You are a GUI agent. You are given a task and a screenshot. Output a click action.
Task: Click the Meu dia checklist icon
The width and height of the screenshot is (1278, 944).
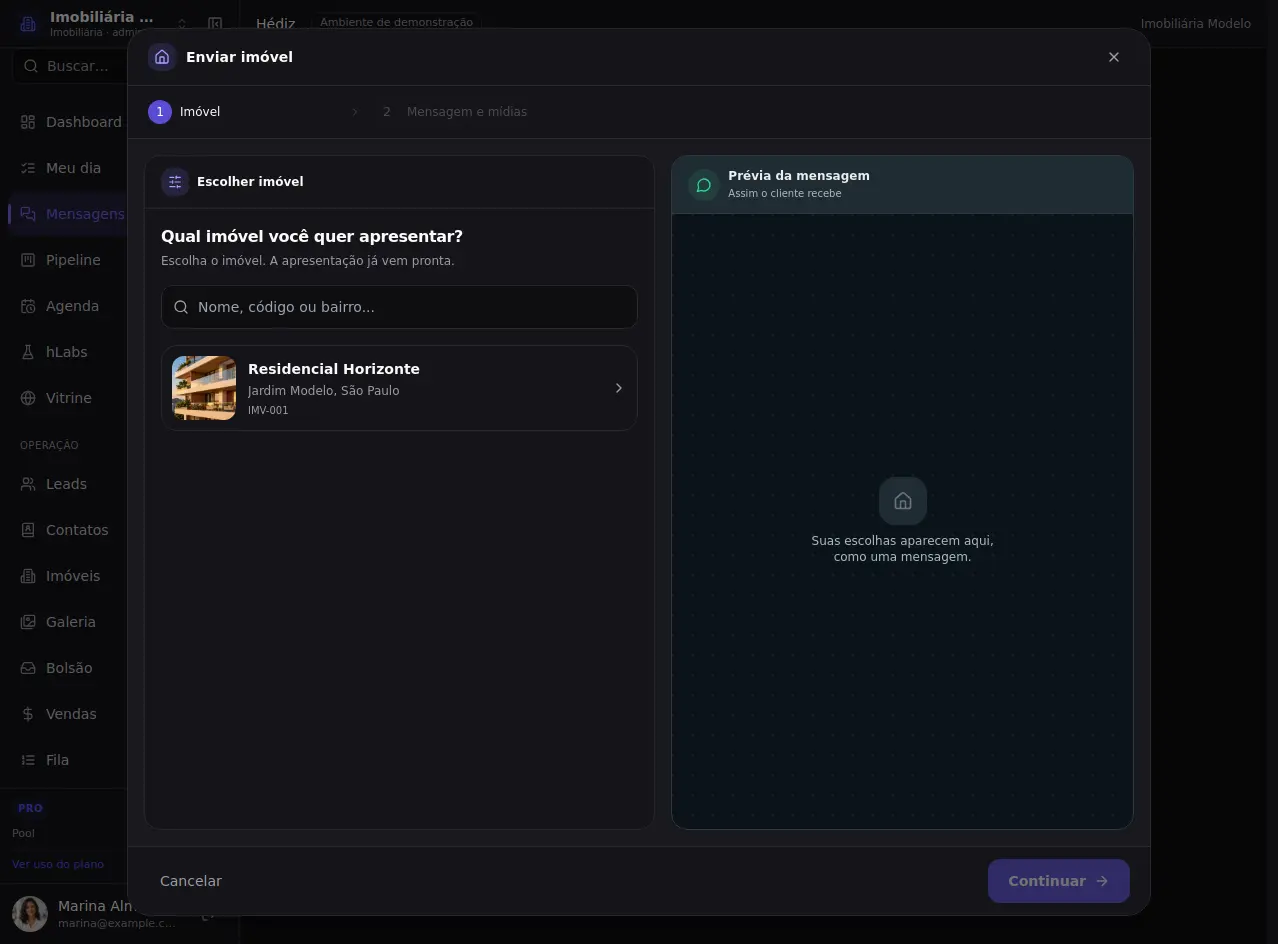[28, 168]
